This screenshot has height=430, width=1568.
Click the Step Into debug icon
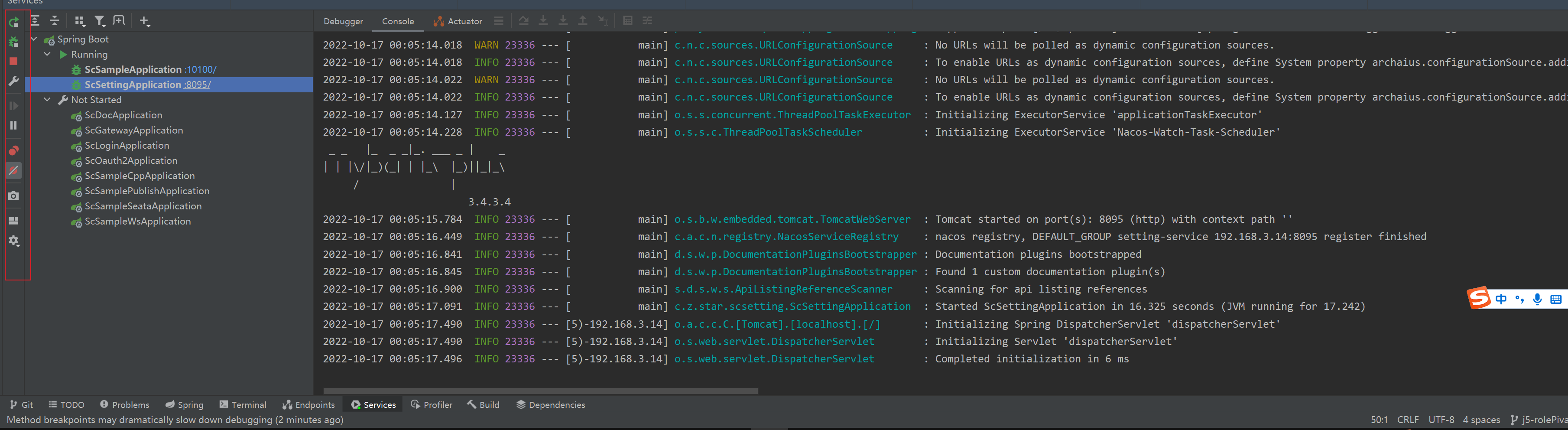pyautogui.click(x=543, y=21)
